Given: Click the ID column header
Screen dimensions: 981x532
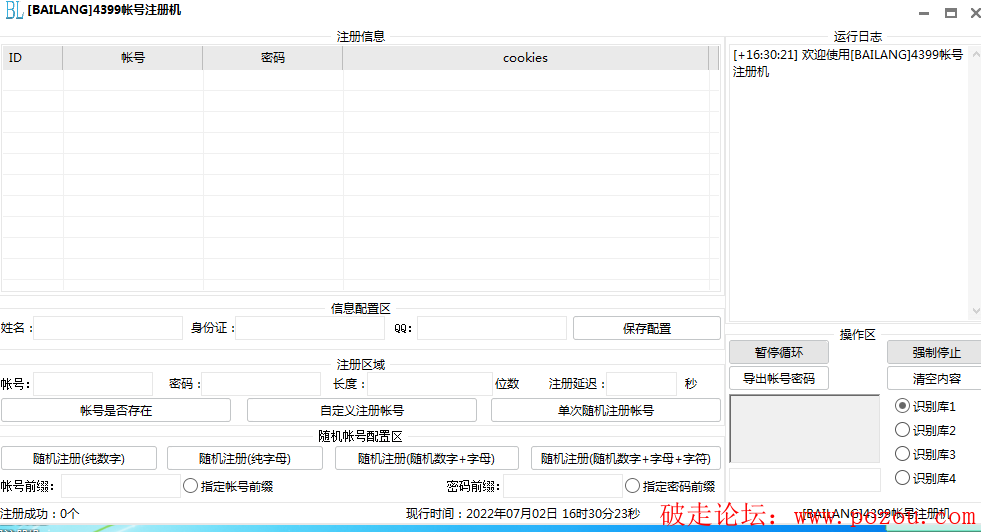Looking at the screenshot, I should [32, 58].
